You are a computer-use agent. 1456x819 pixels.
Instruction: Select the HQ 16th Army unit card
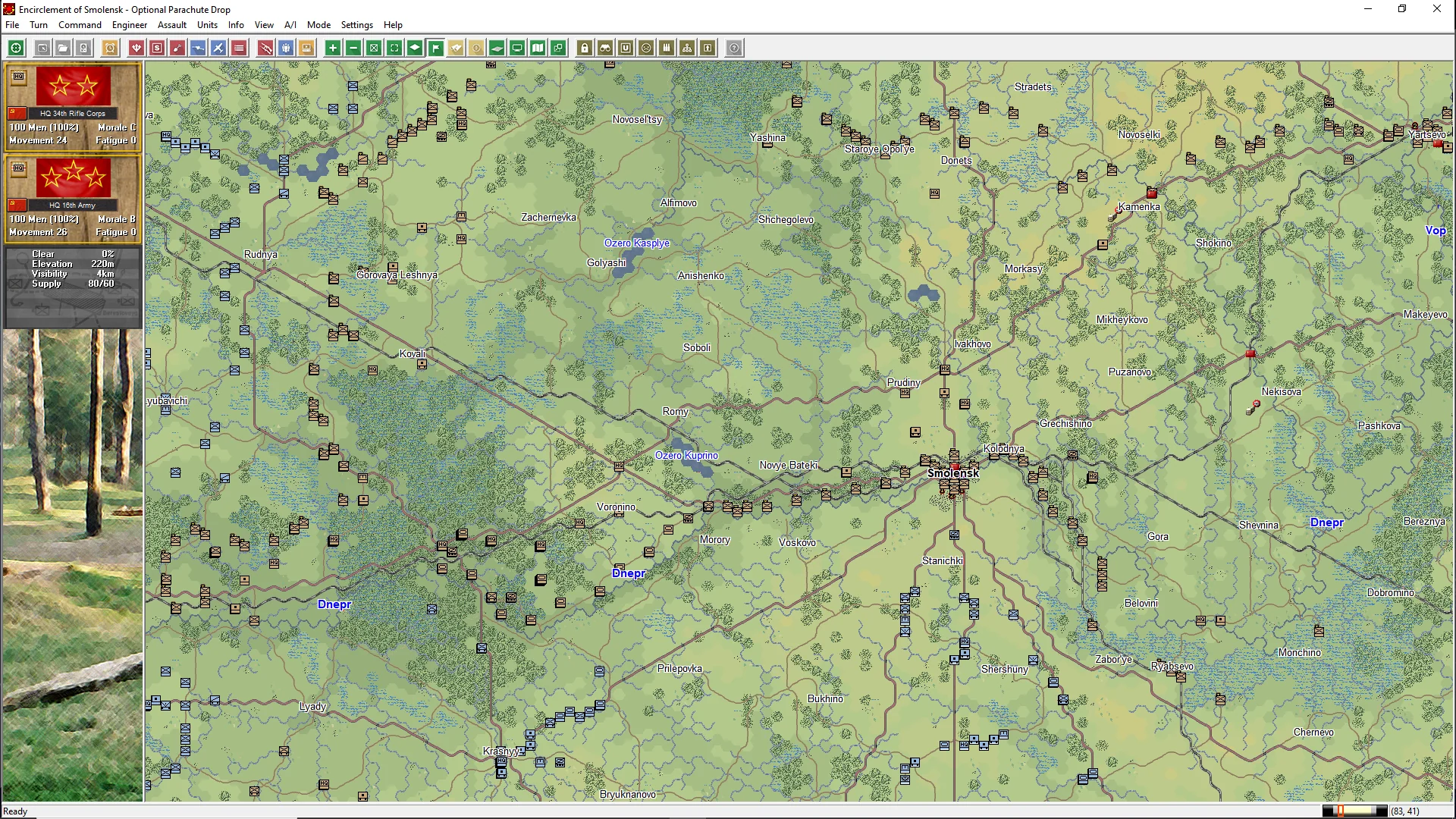point(73,199)
